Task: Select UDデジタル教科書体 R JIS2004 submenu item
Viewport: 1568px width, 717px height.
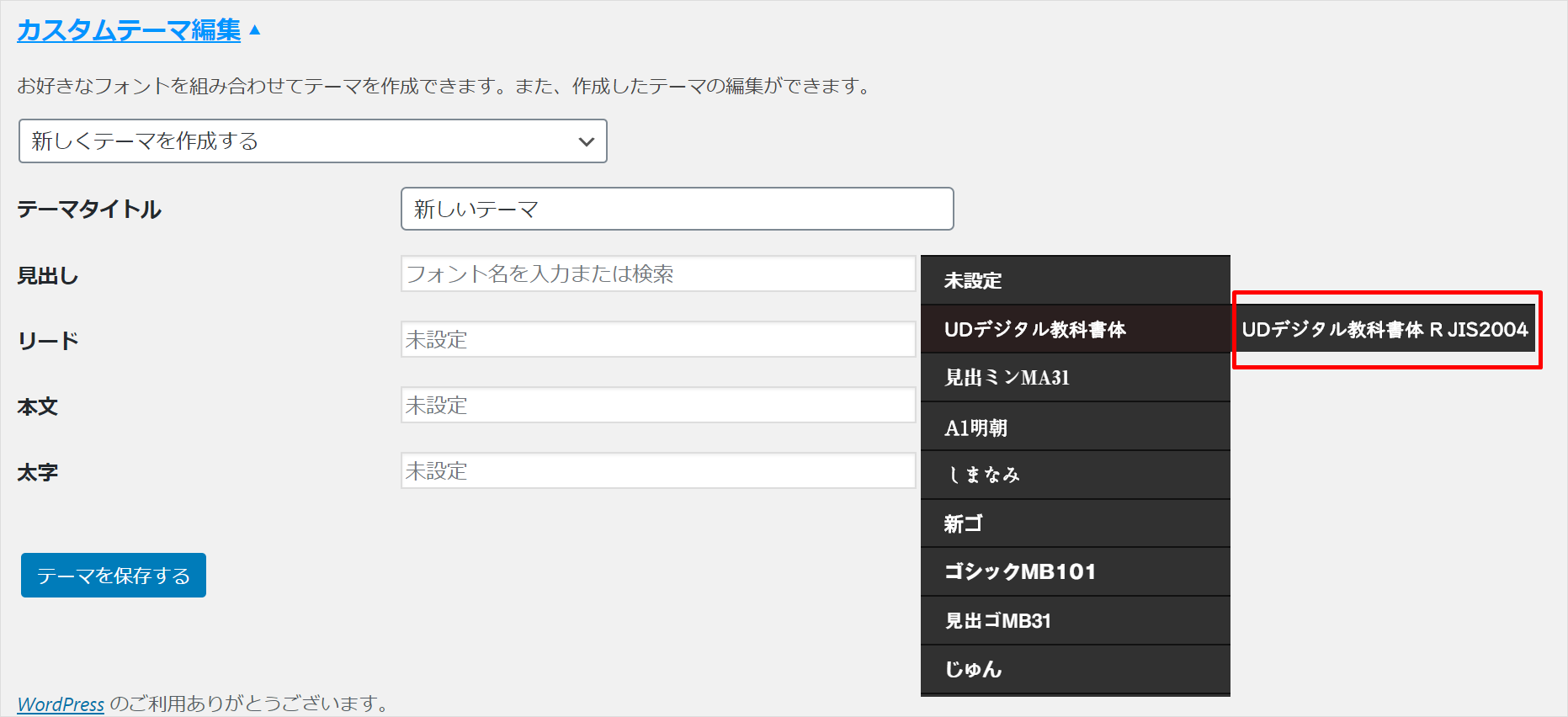Action: tap(1385, 329)
